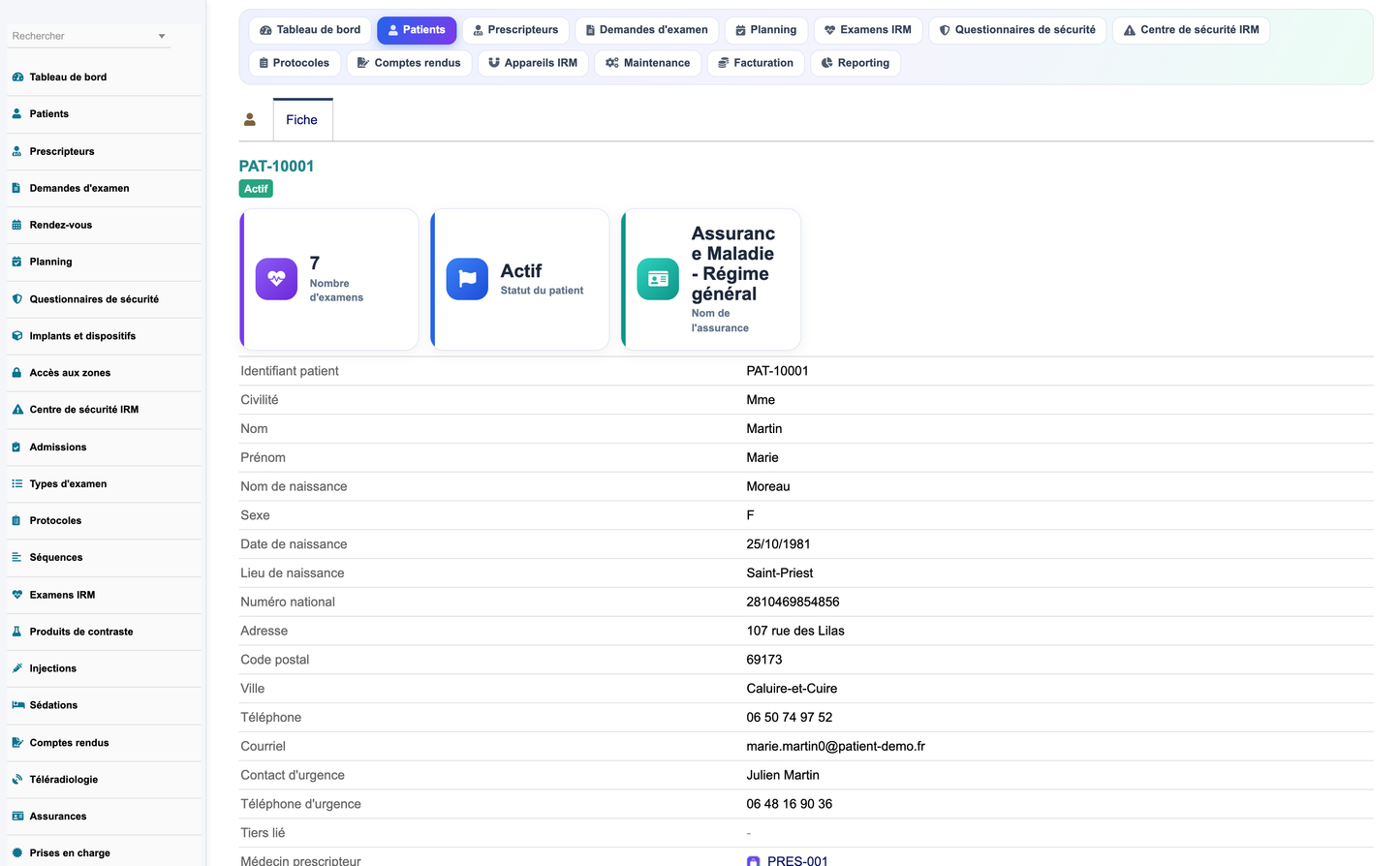Open Maintenance in top navigation

pyautogui.click(x=647, y=63)
